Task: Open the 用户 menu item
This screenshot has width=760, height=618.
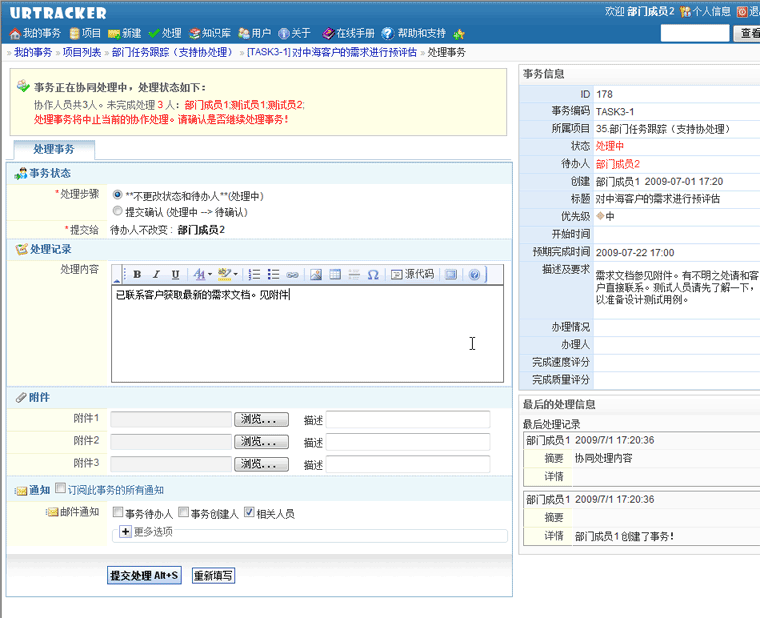Action: tap(254, 33)
